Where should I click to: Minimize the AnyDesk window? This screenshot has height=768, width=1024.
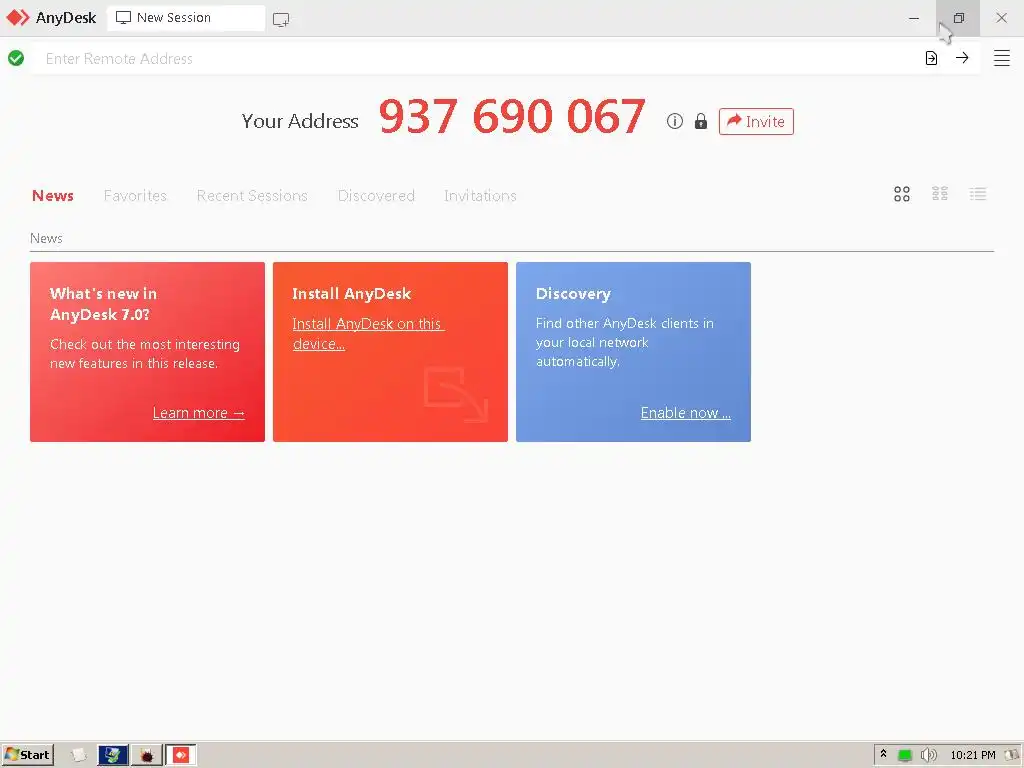pos(914,18)
